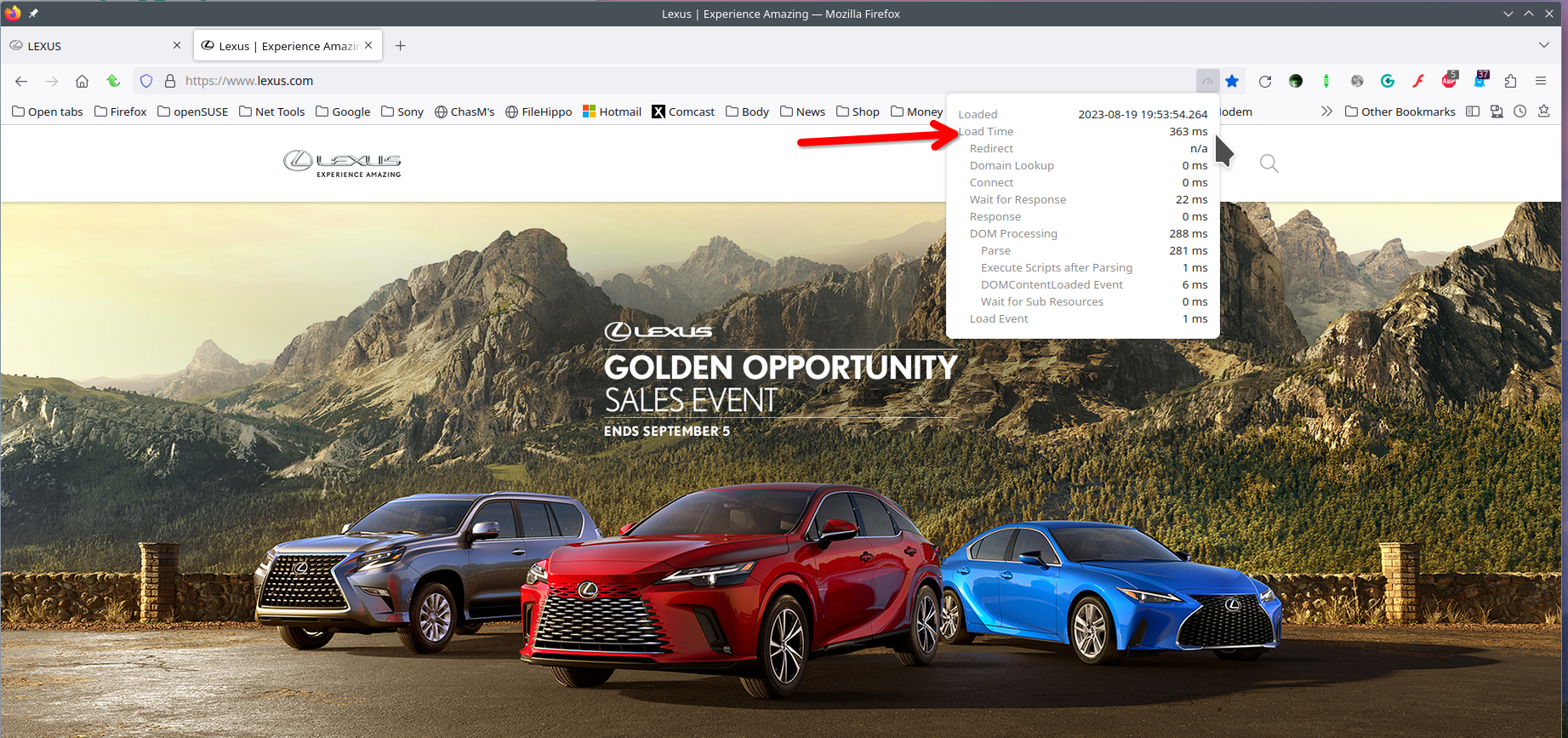1568x738 pixels.
Task: Click the page load time gauge icon
Action: 1207,81
